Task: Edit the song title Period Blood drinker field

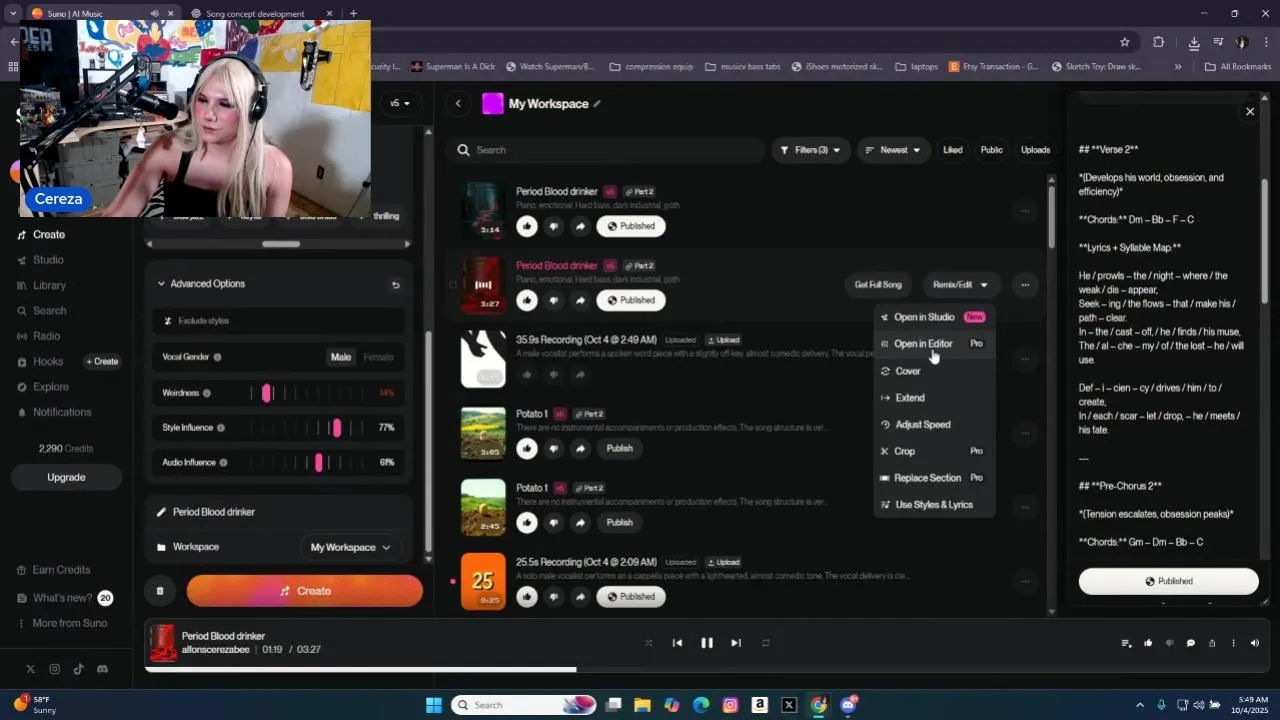Action: (279, 512)
